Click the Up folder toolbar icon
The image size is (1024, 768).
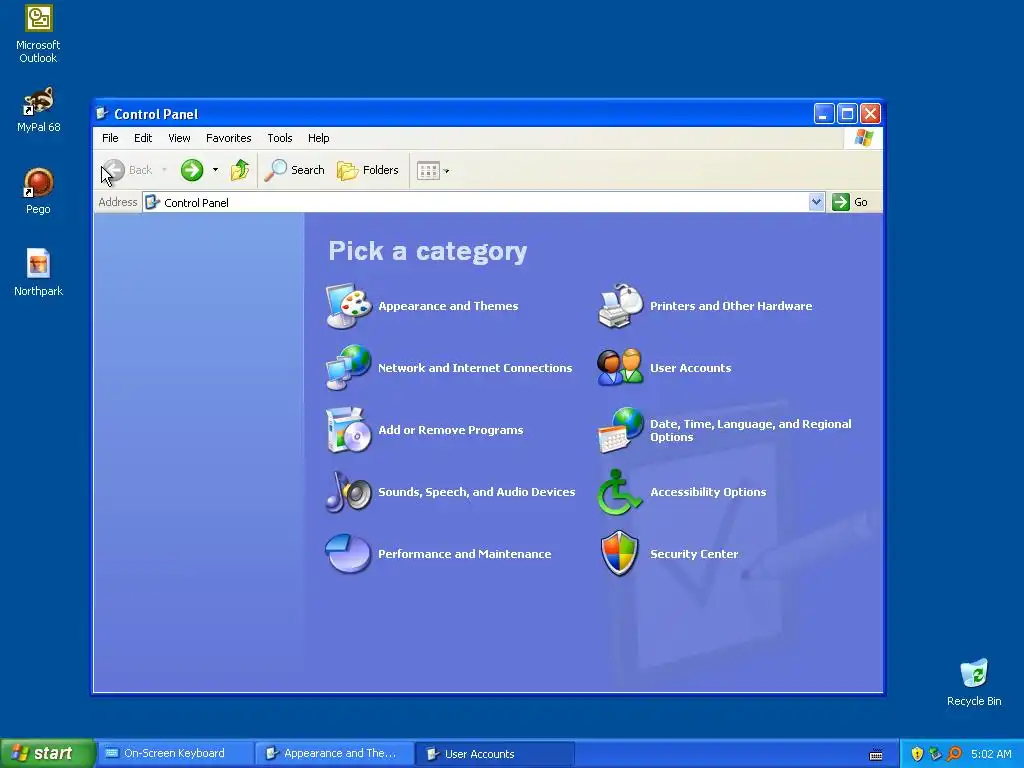(240, 170)
